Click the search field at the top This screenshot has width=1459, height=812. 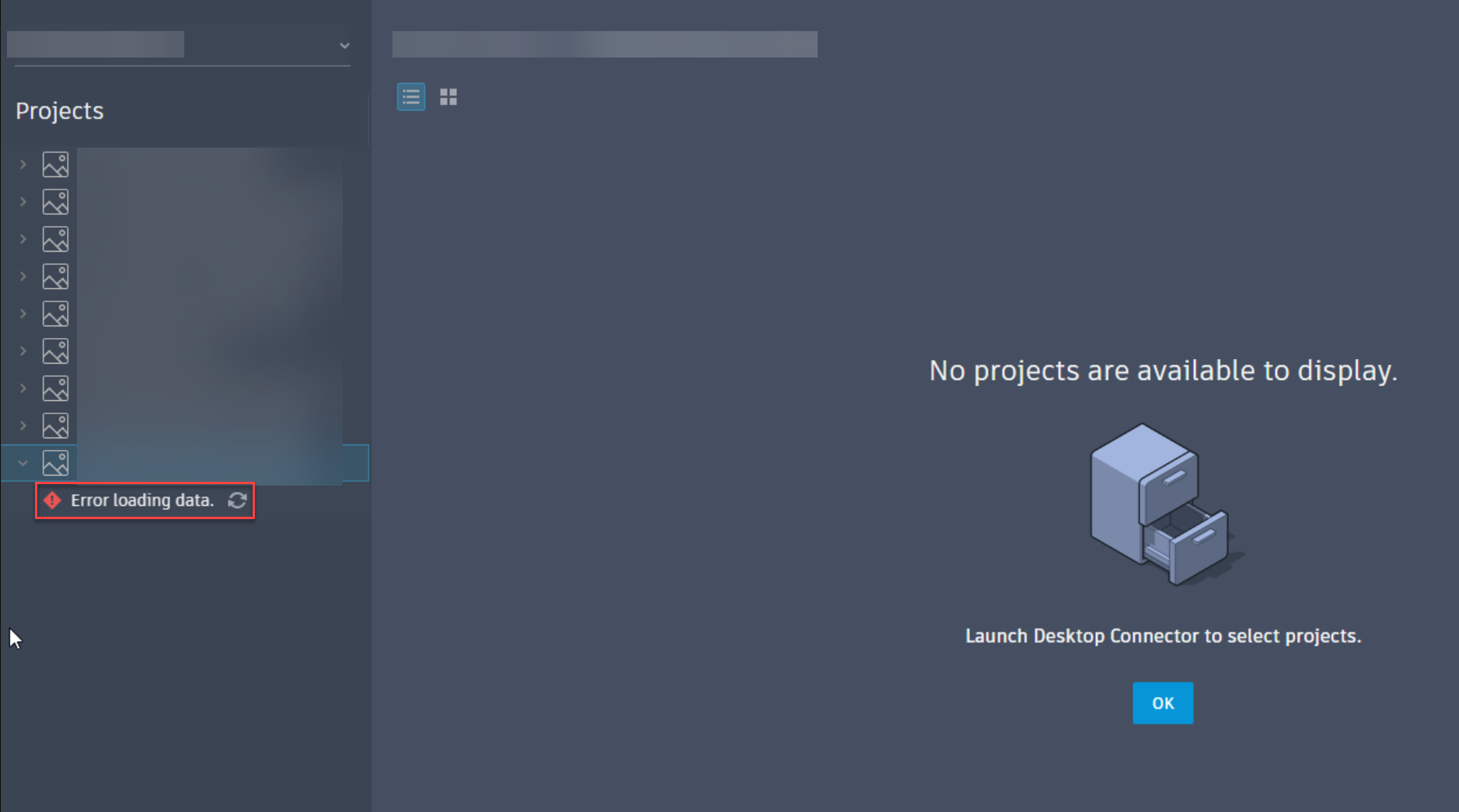coord(605,44)
